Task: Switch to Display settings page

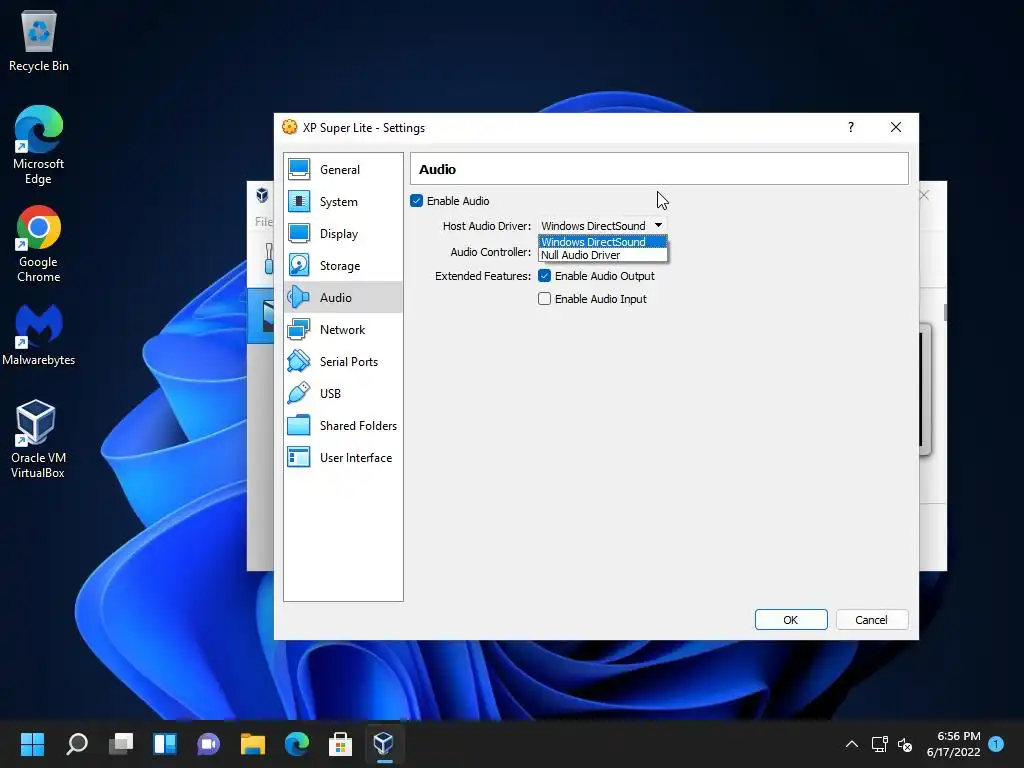Action: [x=344, y=233]
